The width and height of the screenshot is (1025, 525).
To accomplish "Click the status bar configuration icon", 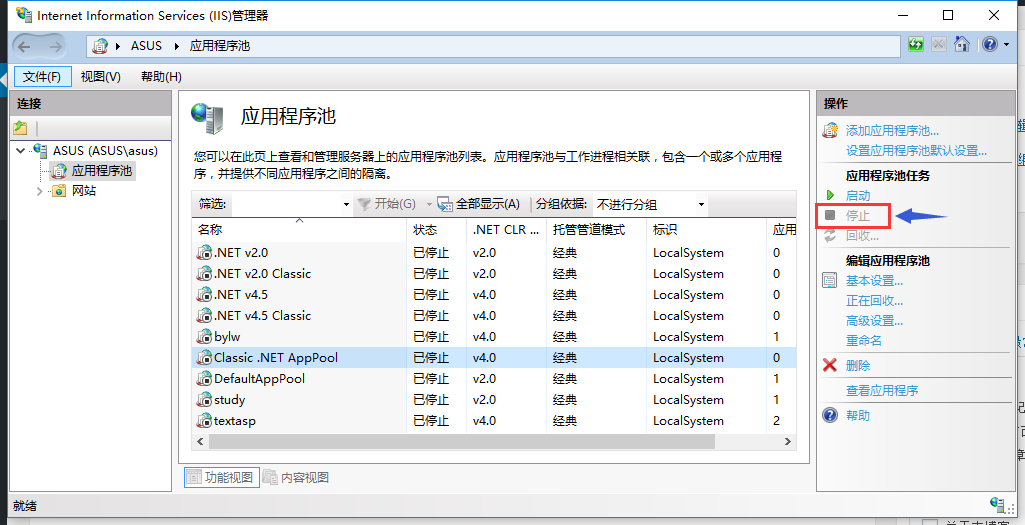I will pyautogui.click(x=998, y=504).
